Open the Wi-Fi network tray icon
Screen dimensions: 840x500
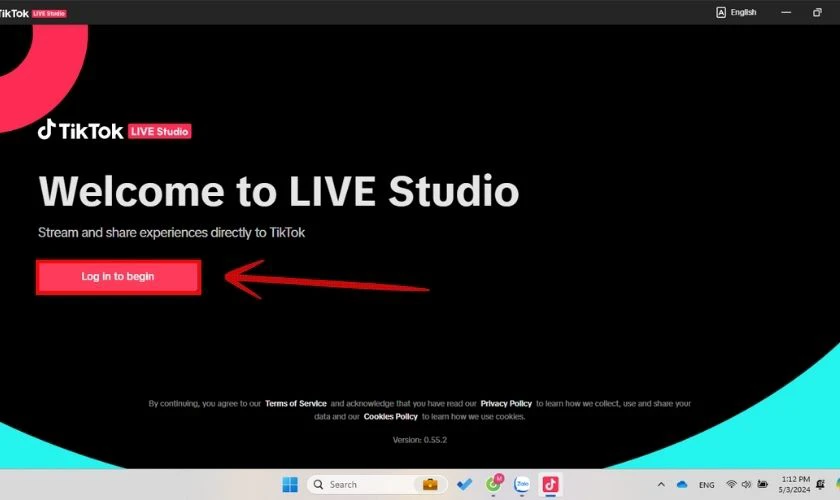731,484
